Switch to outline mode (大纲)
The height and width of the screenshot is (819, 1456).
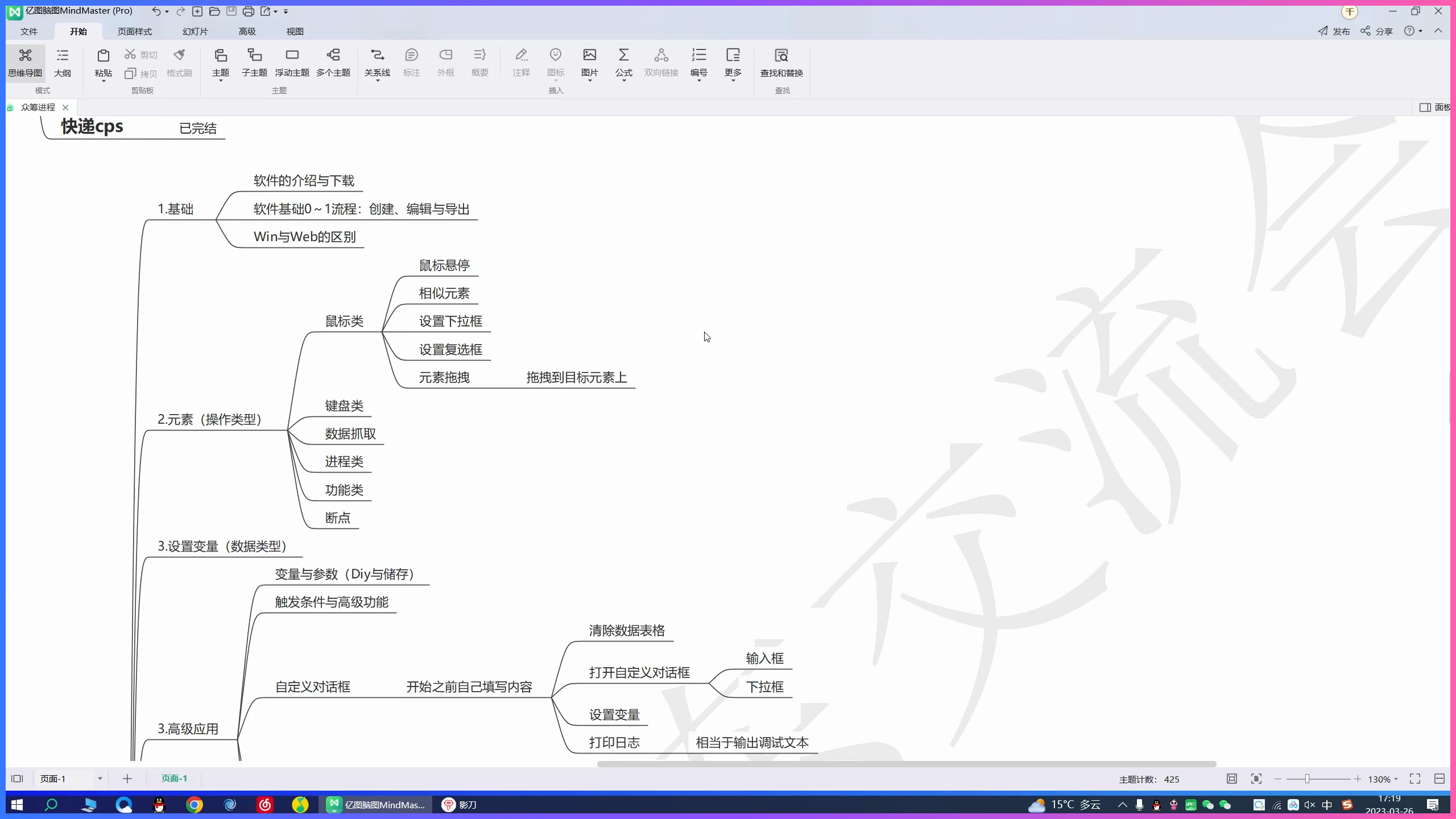(x=63, y=63)
